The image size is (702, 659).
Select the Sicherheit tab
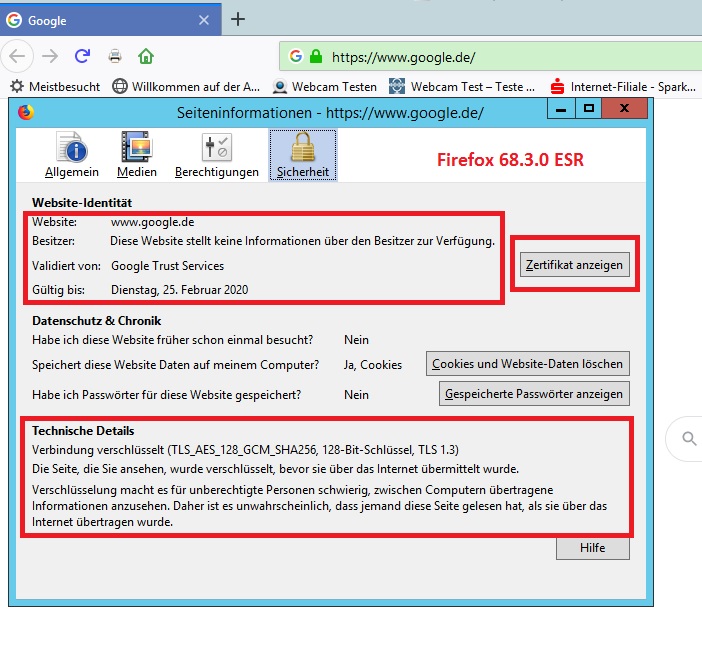(303, 155)
